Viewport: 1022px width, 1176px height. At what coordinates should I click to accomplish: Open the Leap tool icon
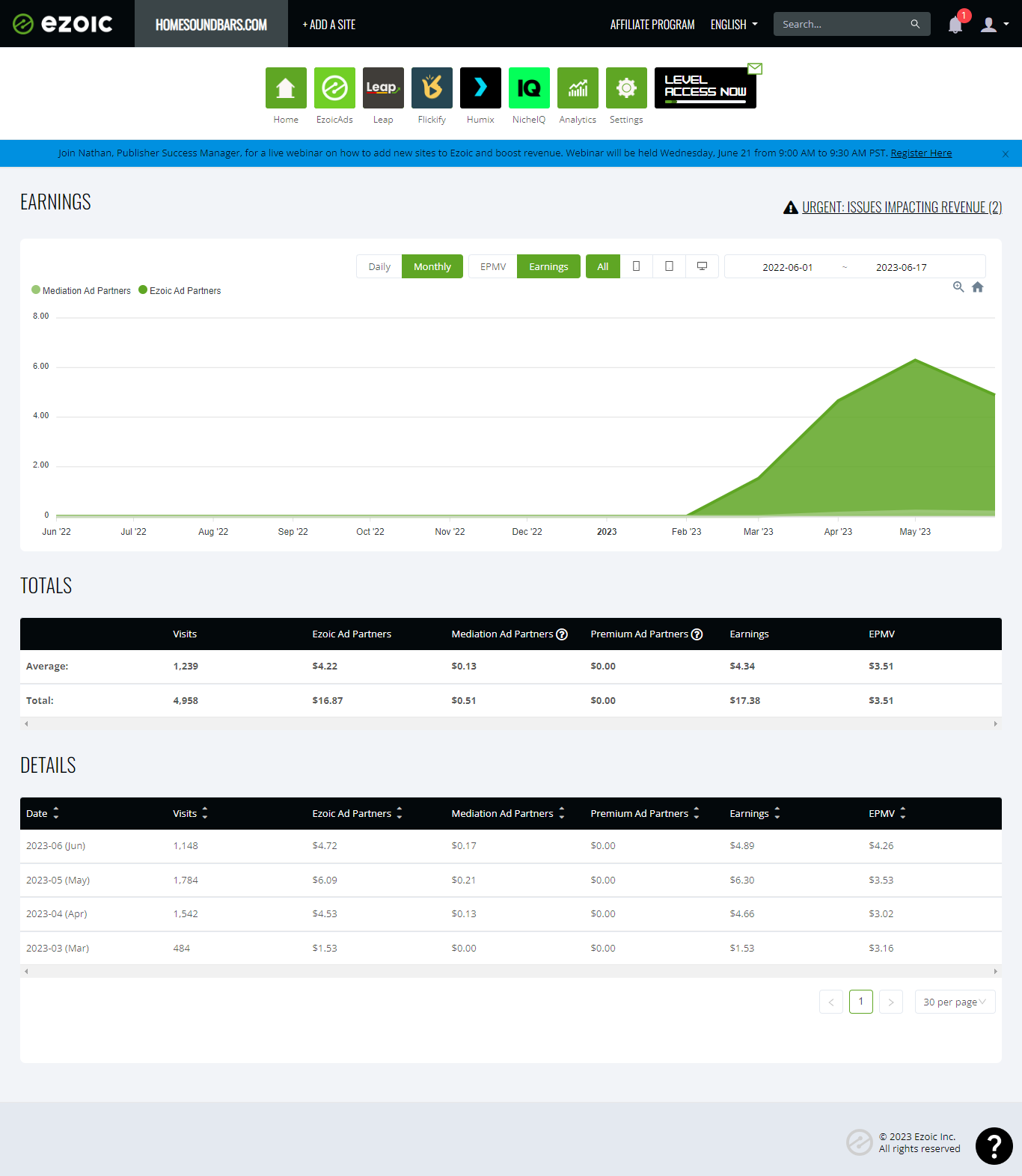click(383, 88)
